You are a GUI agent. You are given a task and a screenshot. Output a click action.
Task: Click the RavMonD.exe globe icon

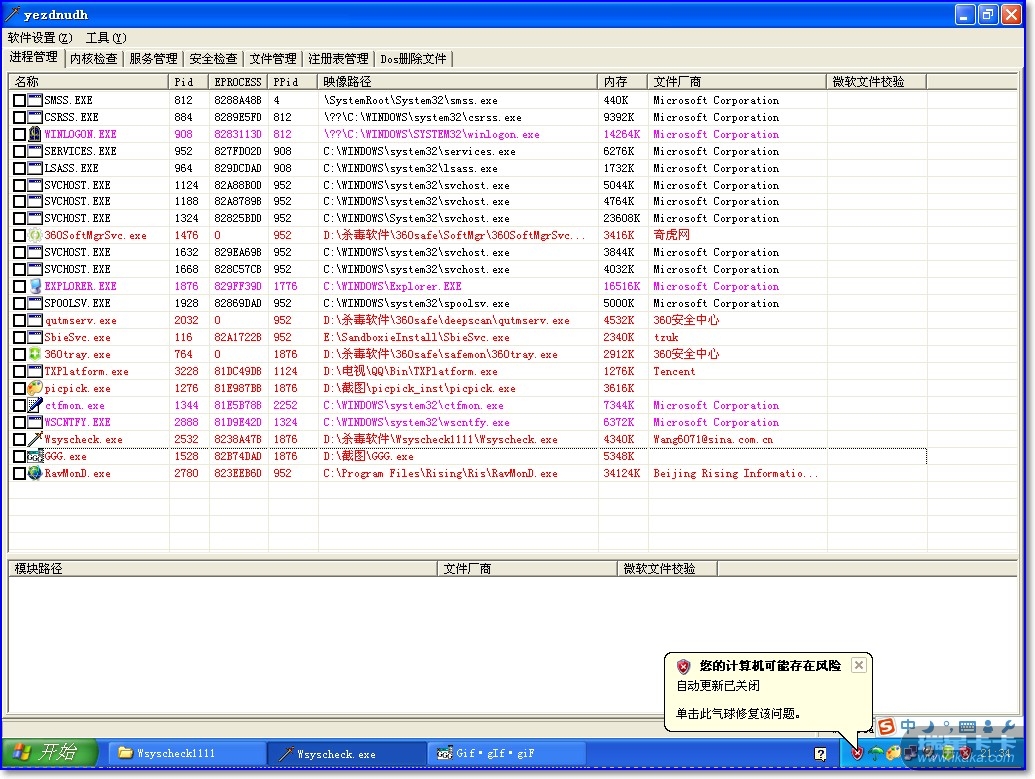(x=35, y=473)
